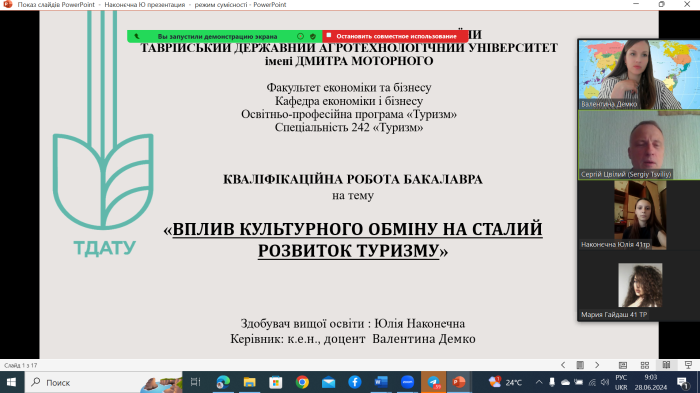
Task: Click text Здобувач вищої освіти : Юлія Наконечна
Action: (x=353, y=323)
